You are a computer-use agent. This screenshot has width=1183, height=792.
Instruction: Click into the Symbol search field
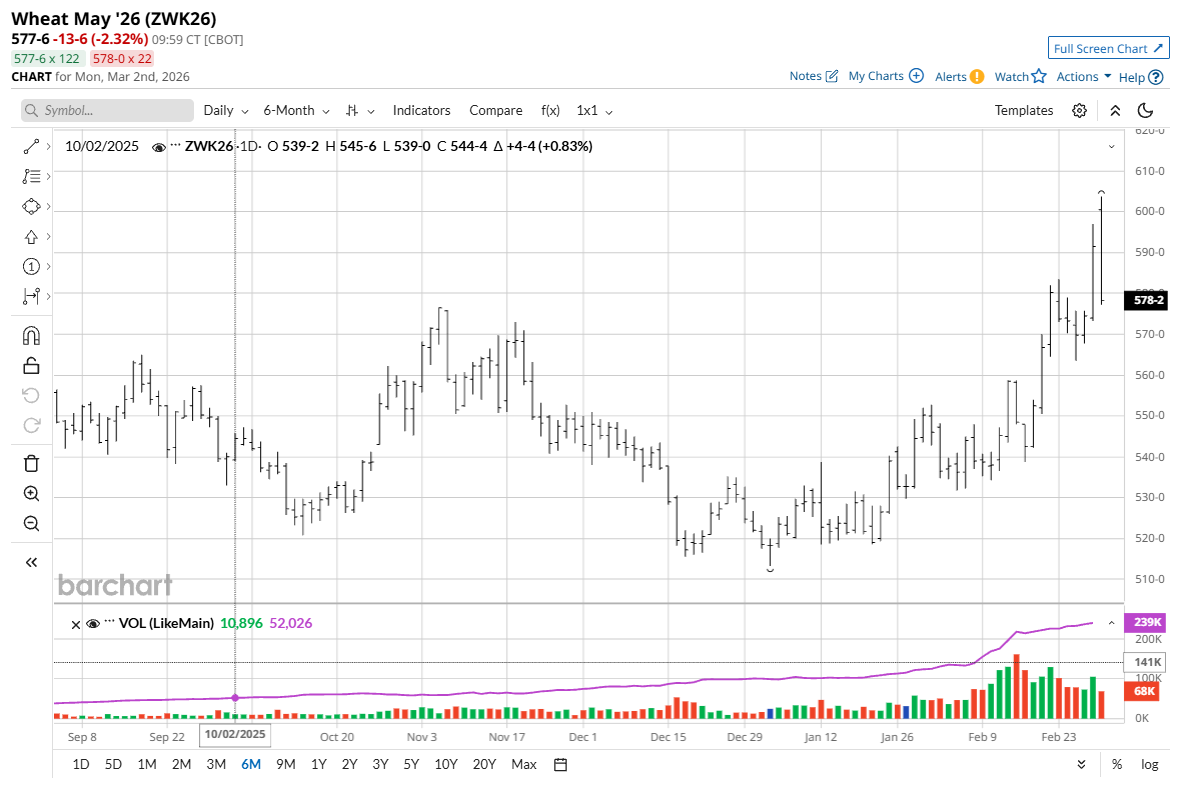click(x=107, y=110)
